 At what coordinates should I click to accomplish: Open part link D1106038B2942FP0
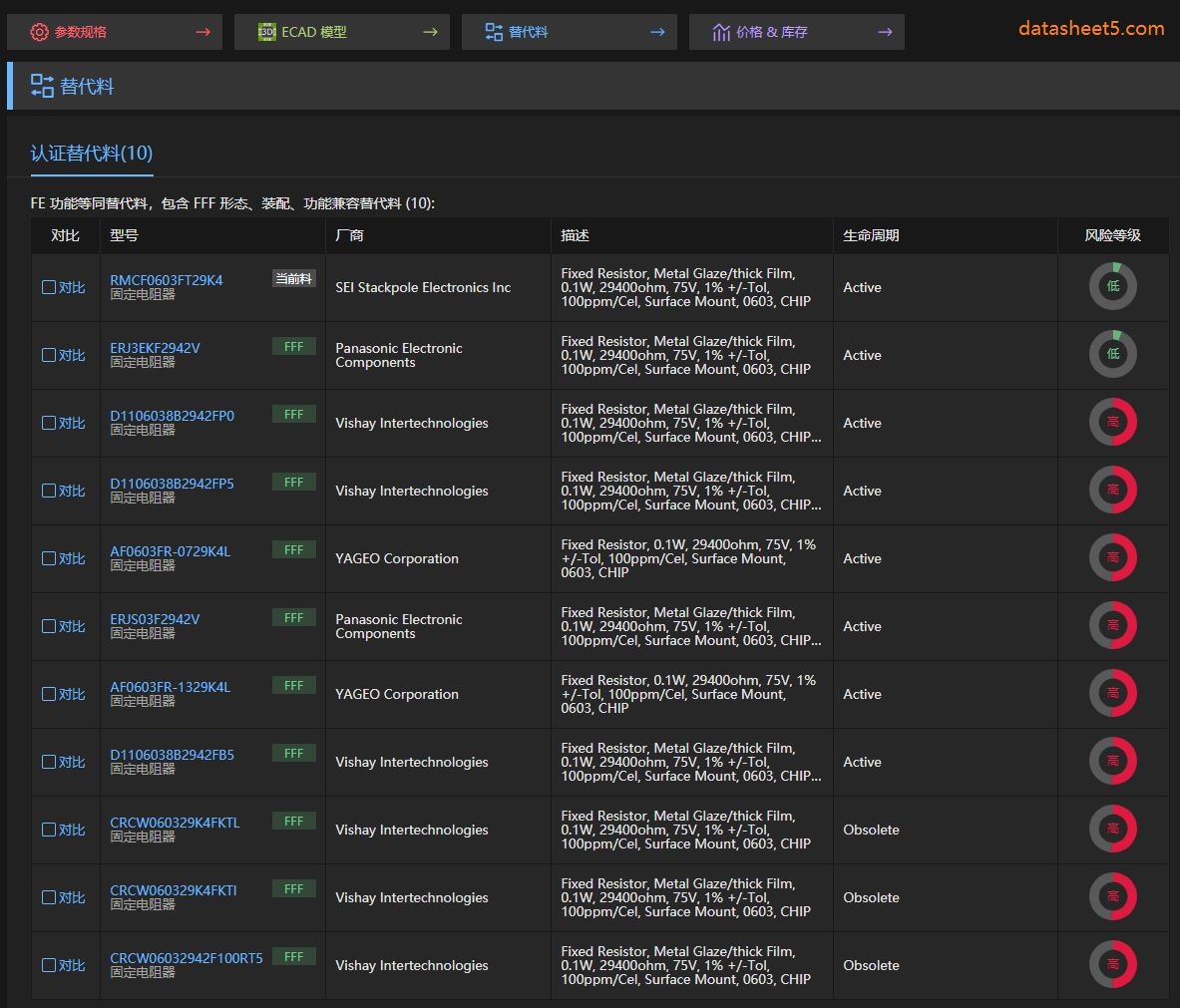(x=173, y=415)
